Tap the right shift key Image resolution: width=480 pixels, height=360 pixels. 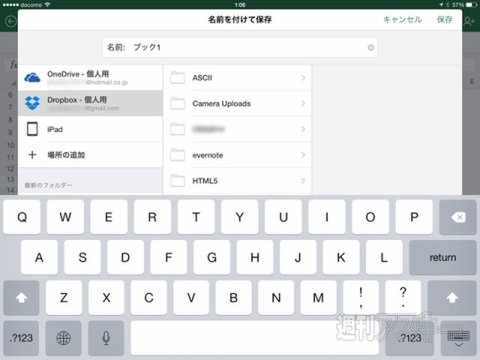coord(452,298)
